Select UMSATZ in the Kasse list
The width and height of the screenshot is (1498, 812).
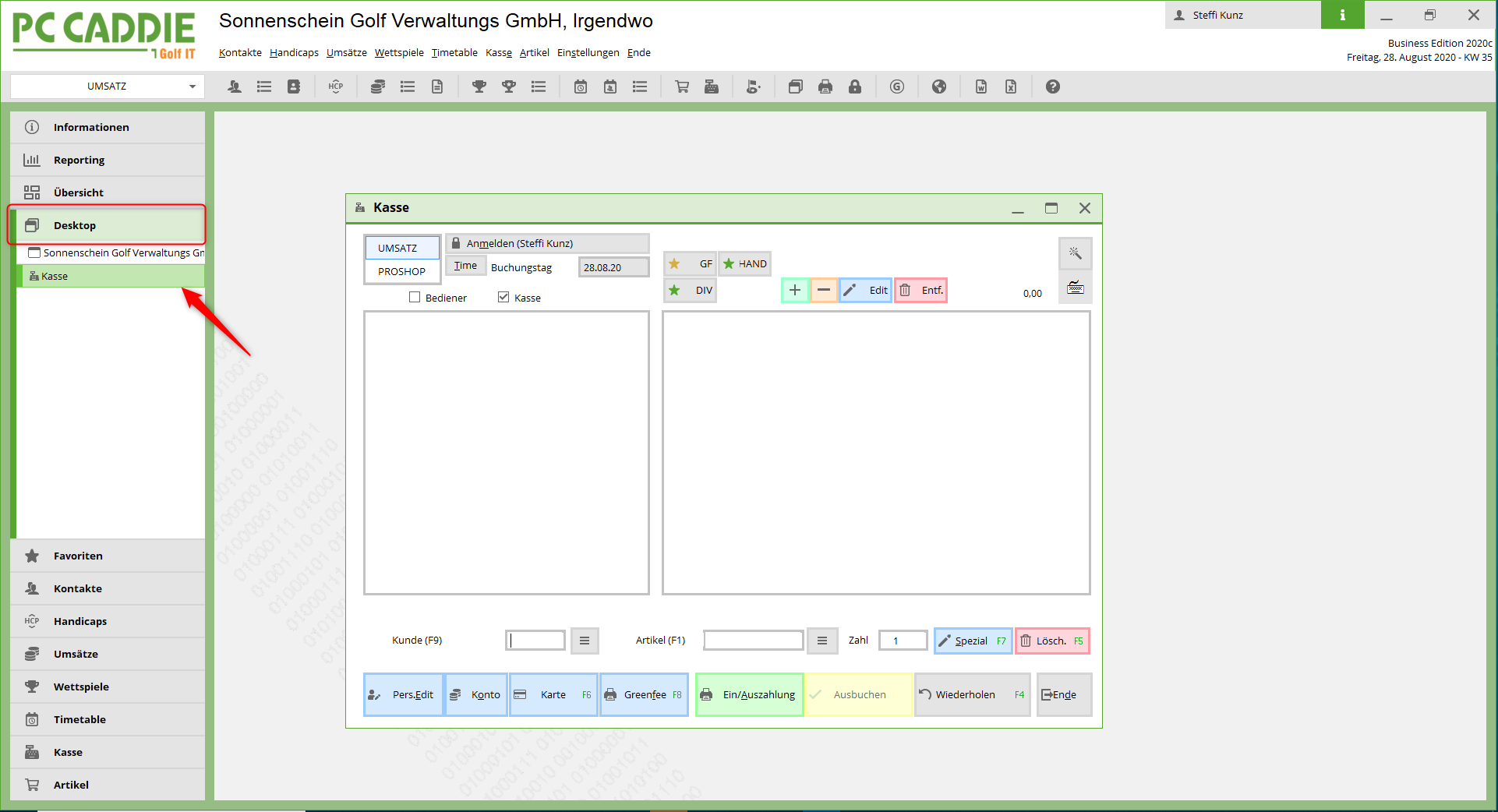click(x=402, y=248)
